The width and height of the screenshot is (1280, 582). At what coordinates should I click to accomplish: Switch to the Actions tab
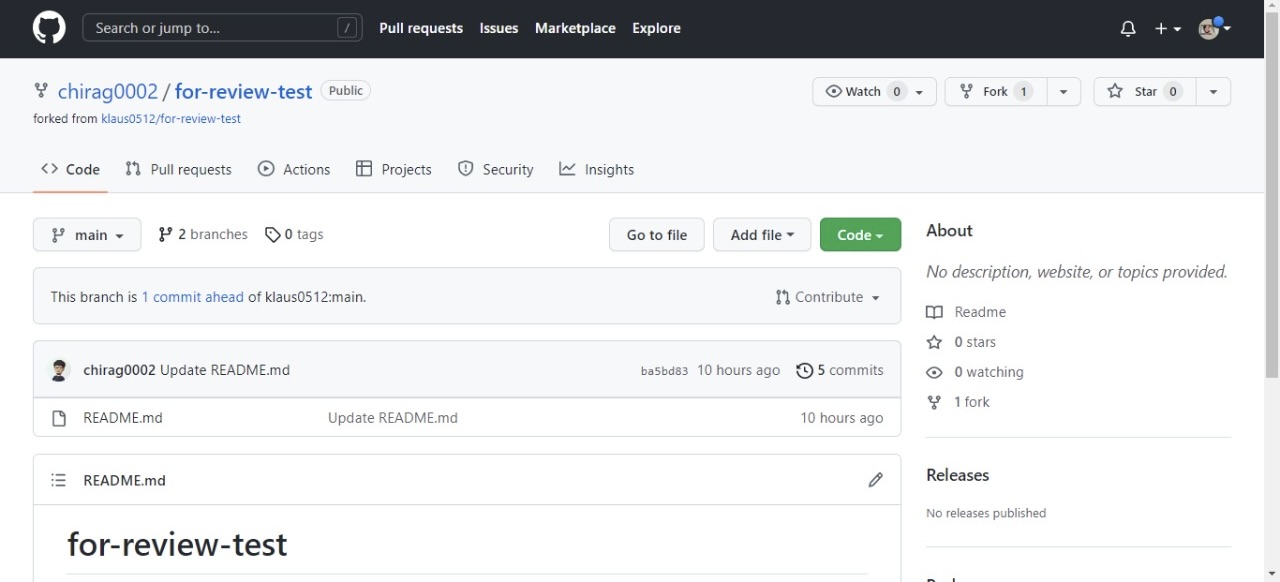click(x=294, y=169)
